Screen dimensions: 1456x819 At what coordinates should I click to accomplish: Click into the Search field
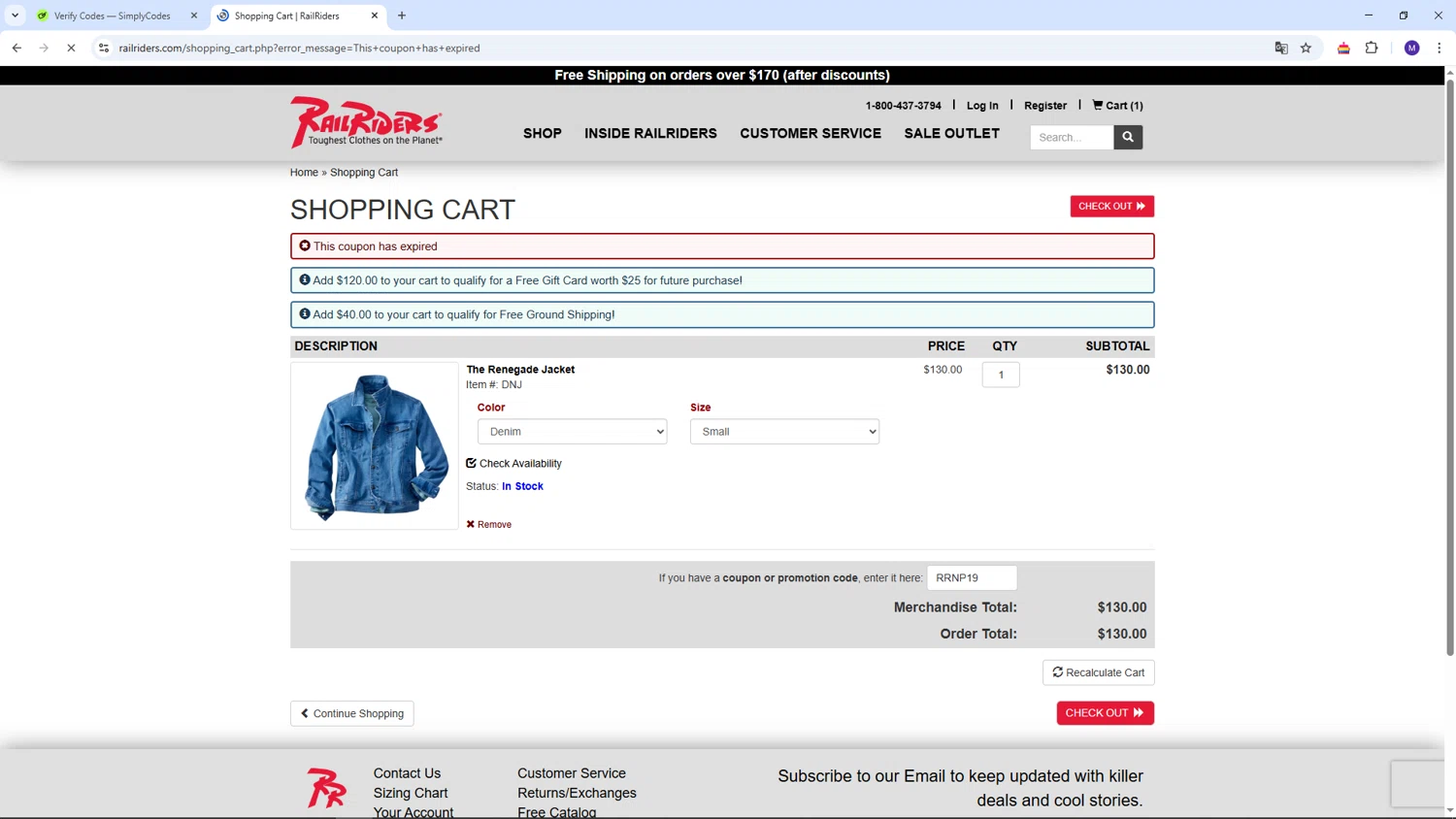tap(1072, 137)
